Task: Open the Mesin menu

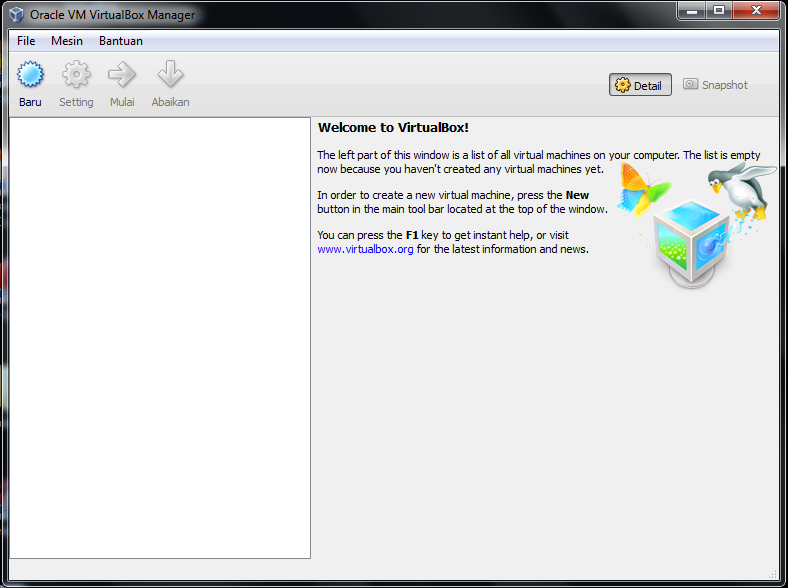Action: pos(67,41)
